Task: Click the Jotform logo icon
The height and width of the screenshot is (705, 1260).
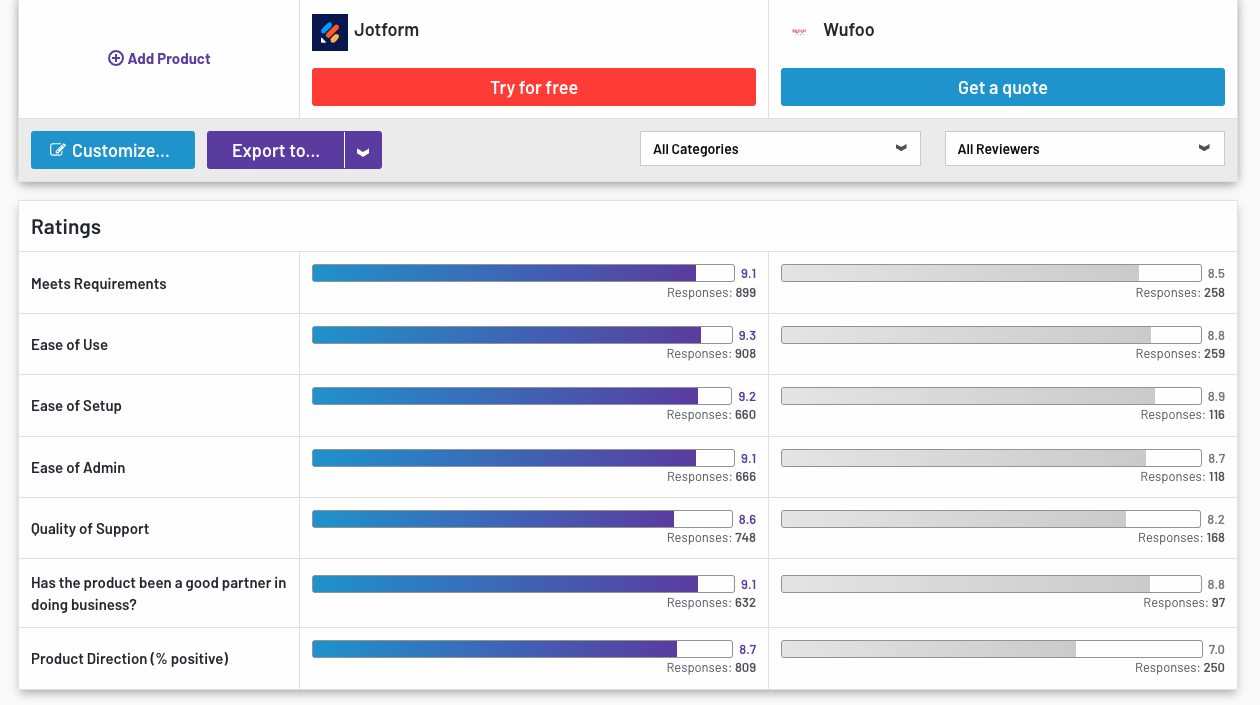Action: click(329, 32)
